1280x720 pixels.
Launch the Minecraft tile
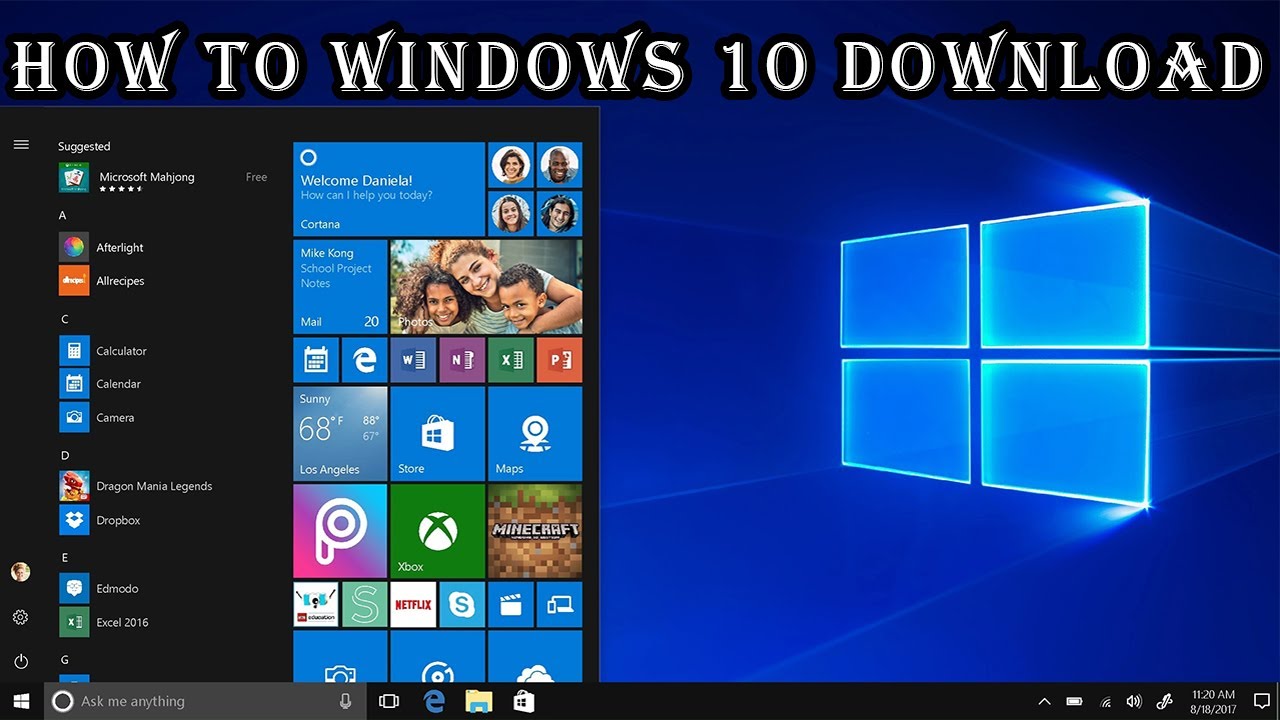(x=535, y=531)
